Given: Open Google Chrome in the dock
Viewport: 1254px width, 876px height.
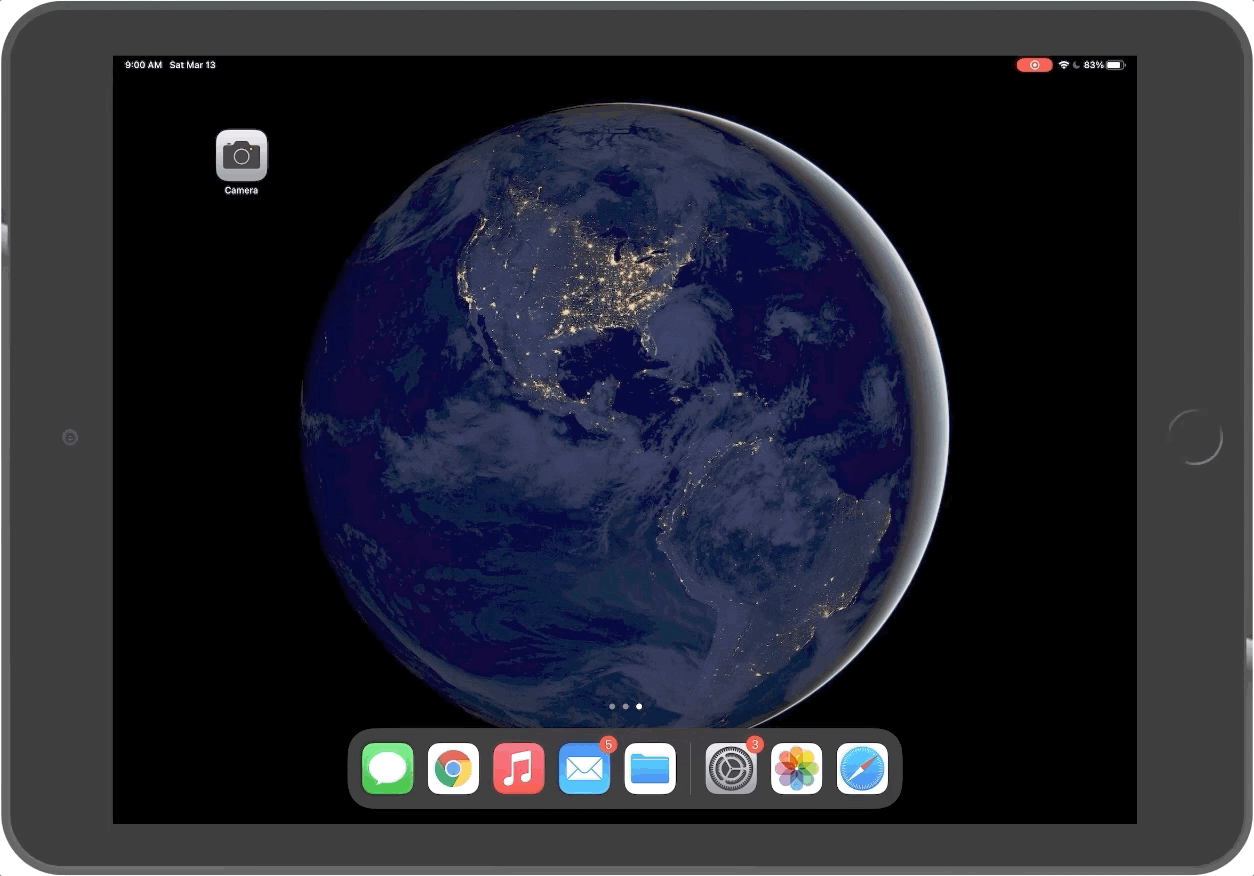Looking at the screenshot, I should pos(453,769).
